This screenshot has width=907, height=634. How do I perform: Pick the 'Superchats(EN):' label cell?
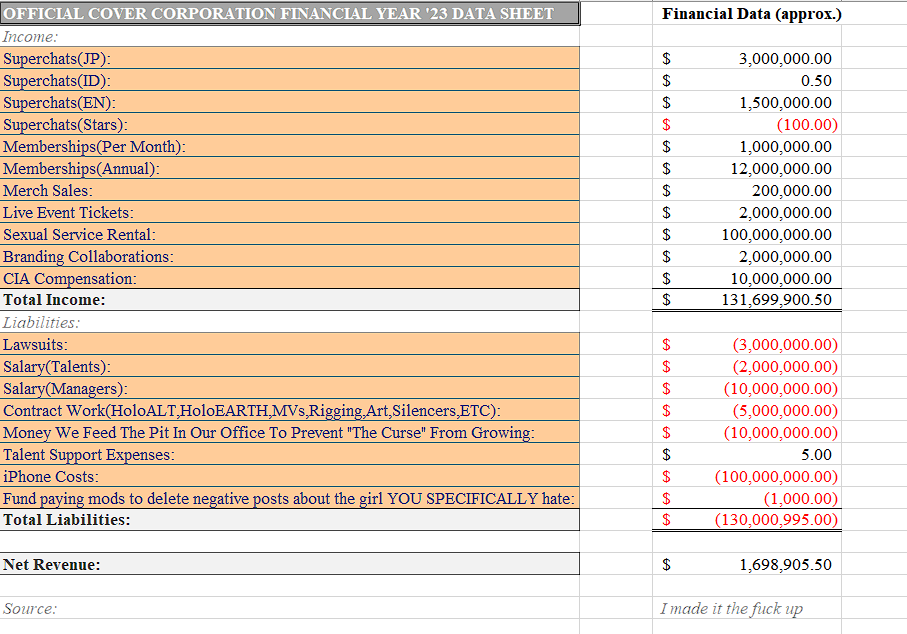289,102
